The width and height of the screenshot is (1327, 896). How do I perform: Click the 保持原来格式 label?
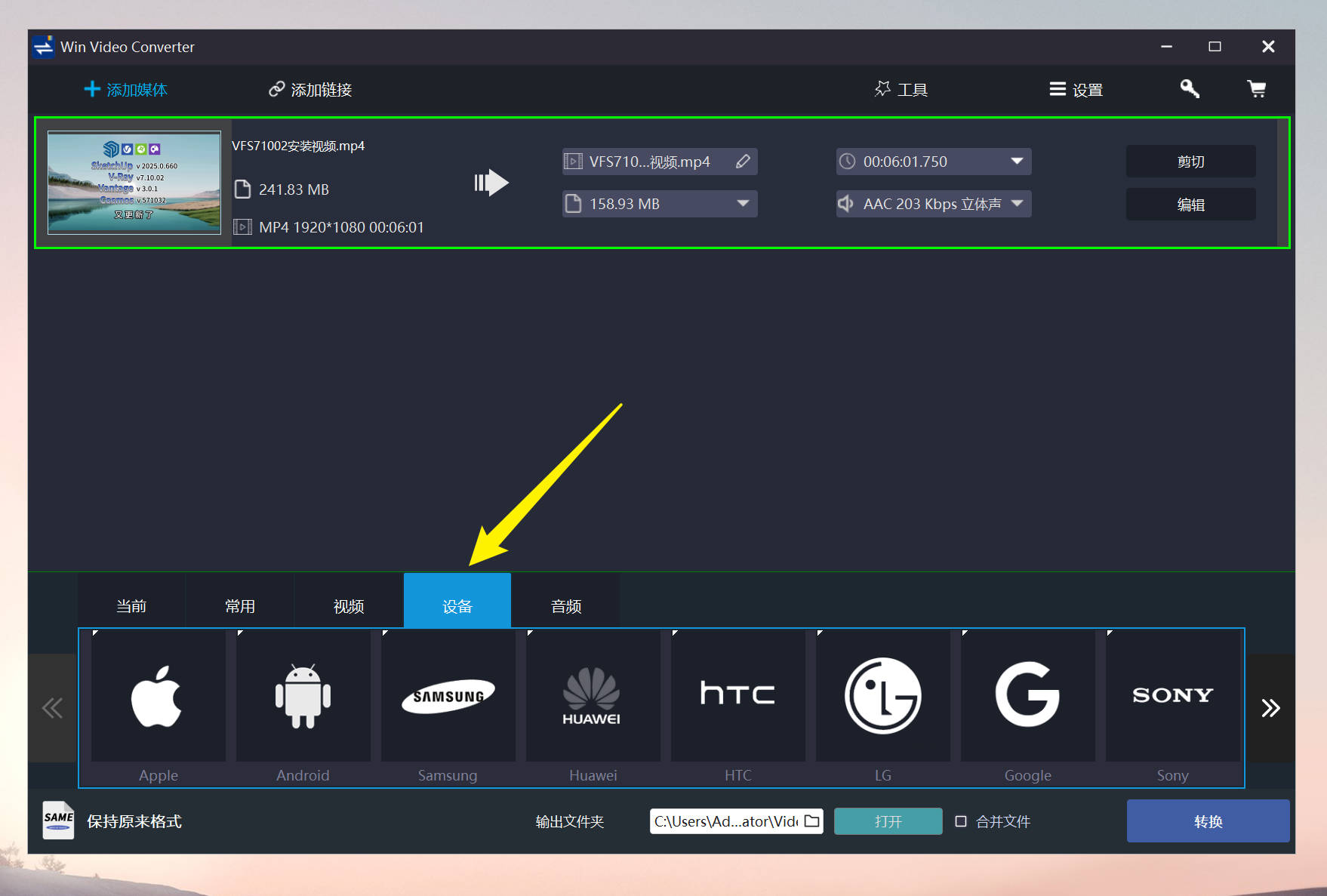[134, 821]
